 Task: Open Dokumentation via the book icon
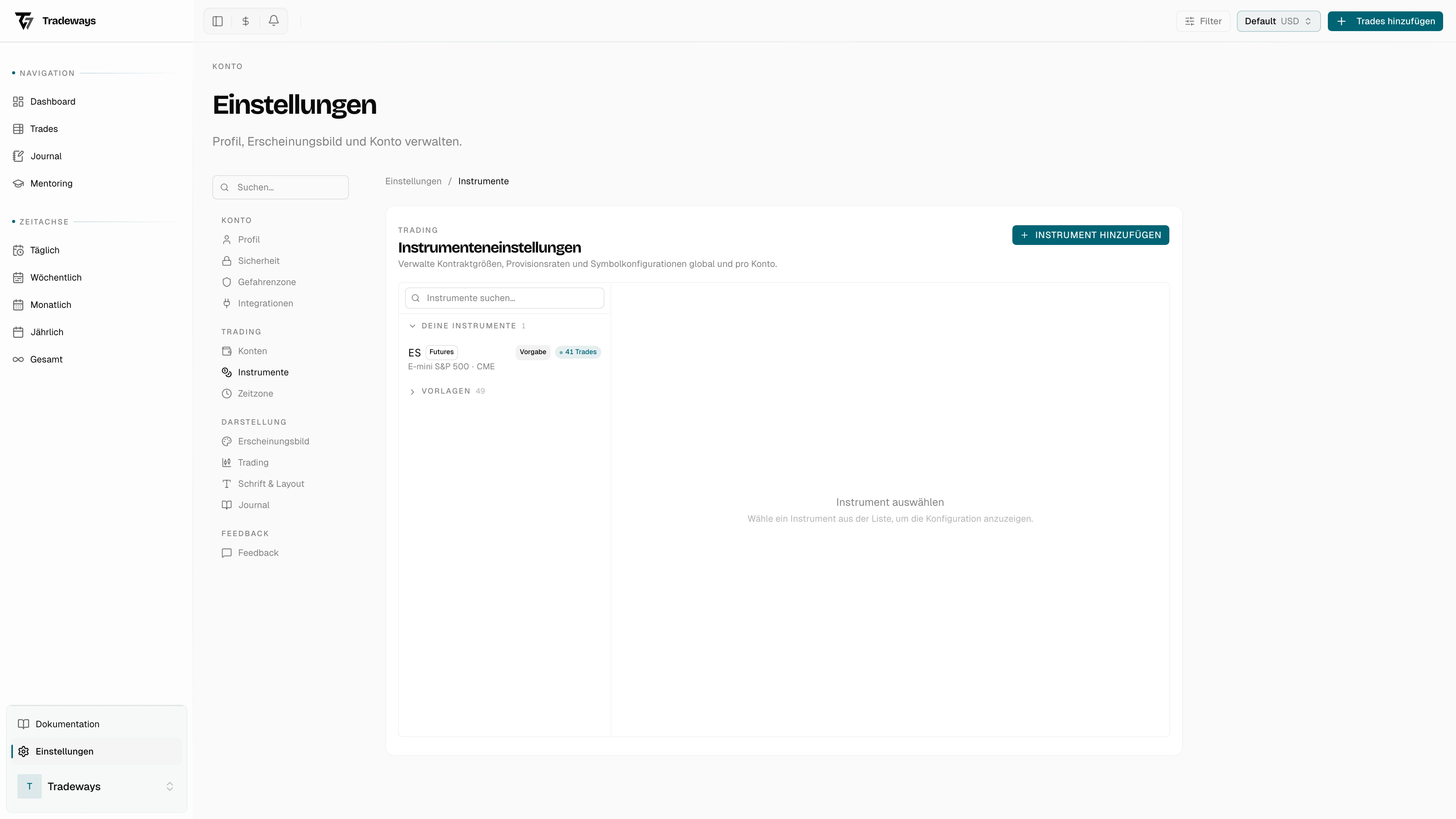click(24, 723)
